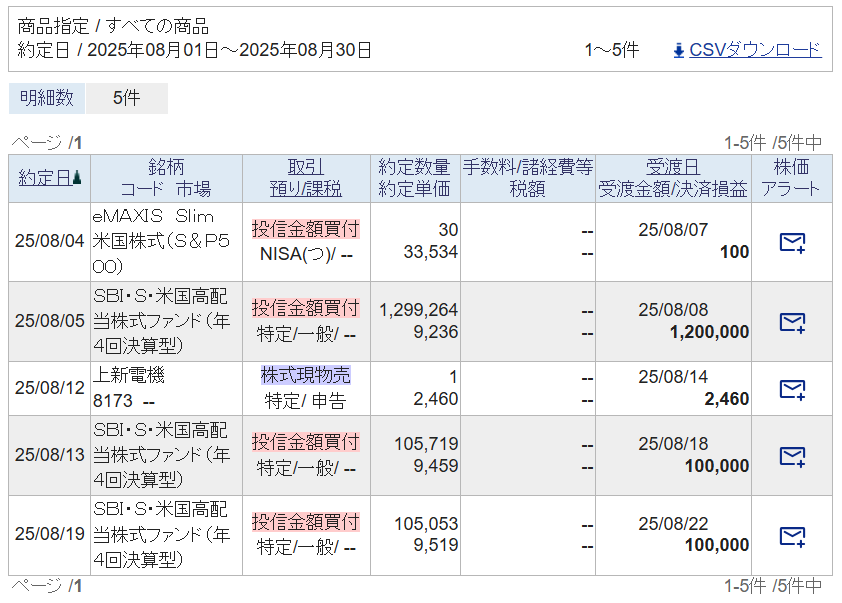Select 上新電機 stock name
The width and height of the screenshot is (842, 603).
pos(129,375)
